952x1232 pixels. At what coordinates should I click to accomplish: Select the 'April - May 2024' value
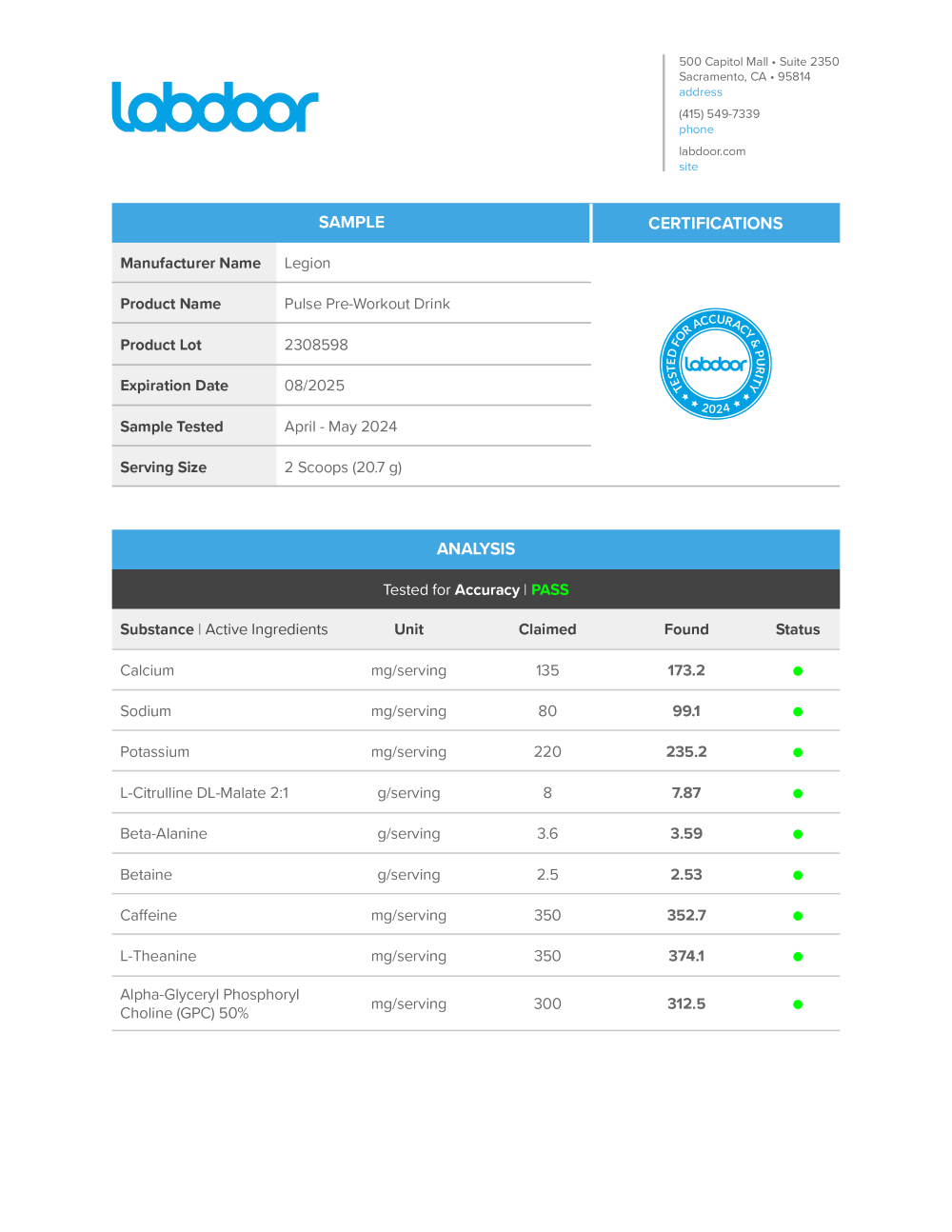click(341, 427)
